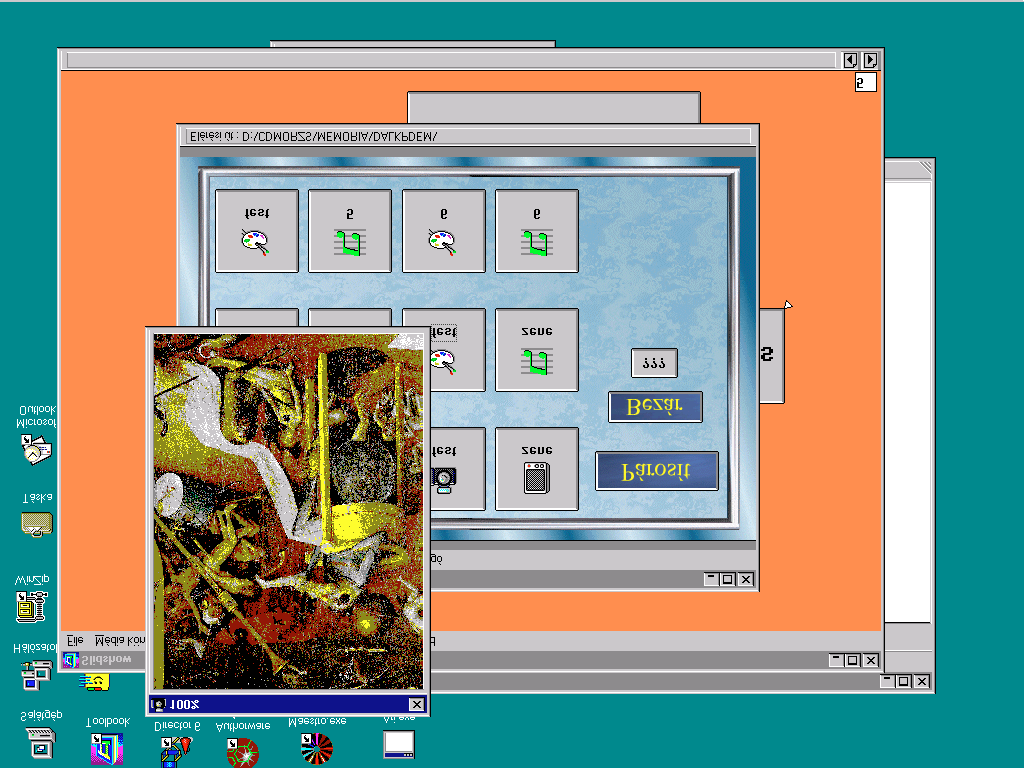Click the Slideshow window title icon
This screenshot has width=1024, height=768.
coord(71,660)
